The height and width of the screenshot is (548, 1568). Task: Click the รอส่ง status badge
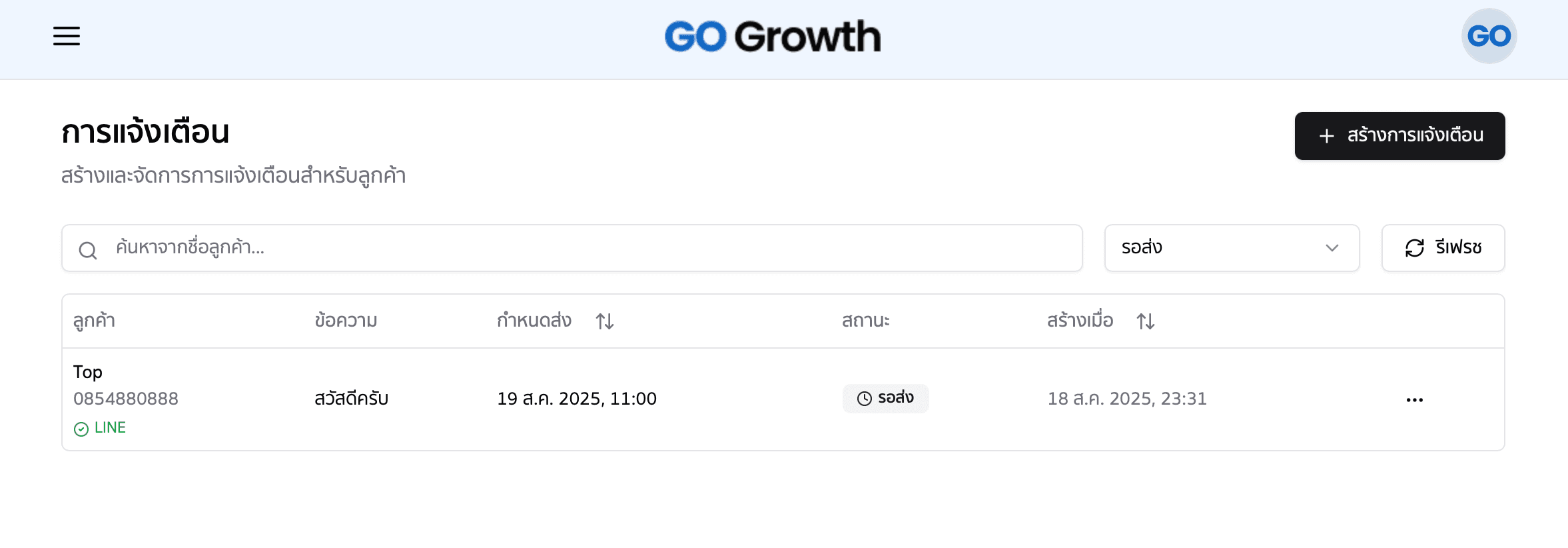point(885,399)
